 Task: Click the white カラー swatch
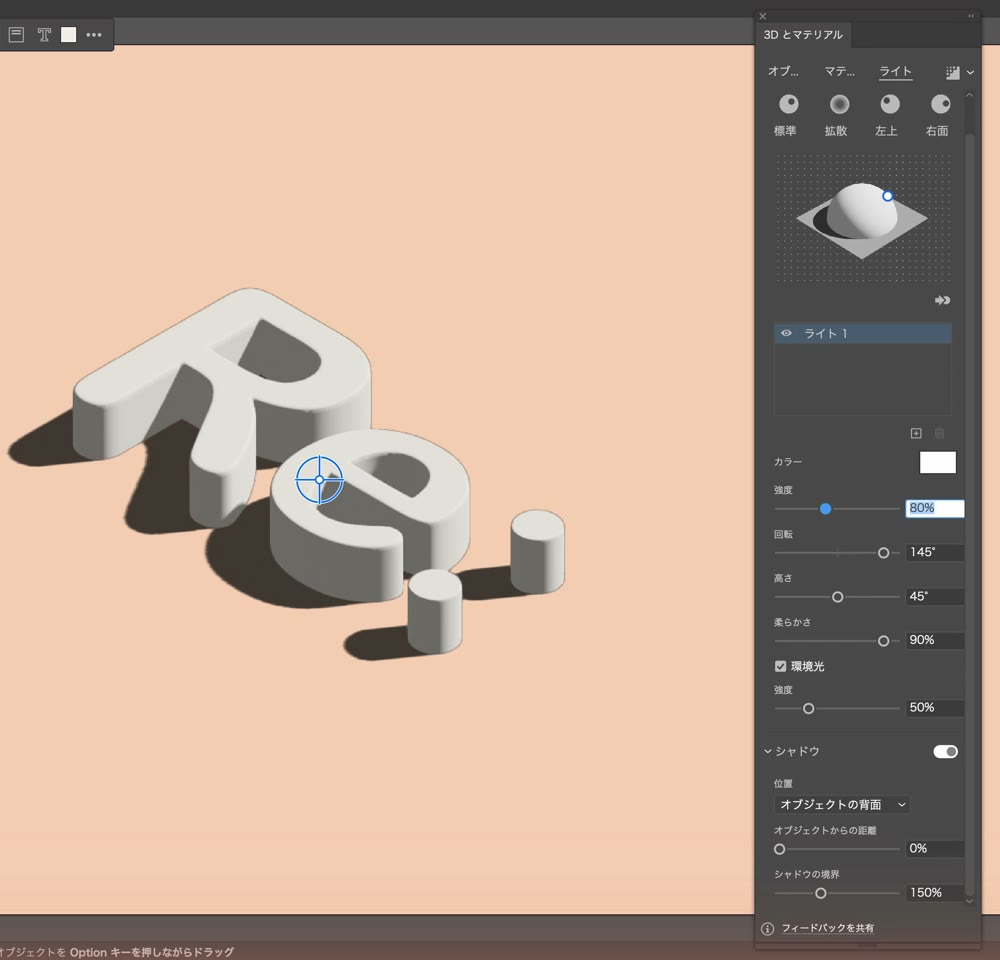(938, 462)
